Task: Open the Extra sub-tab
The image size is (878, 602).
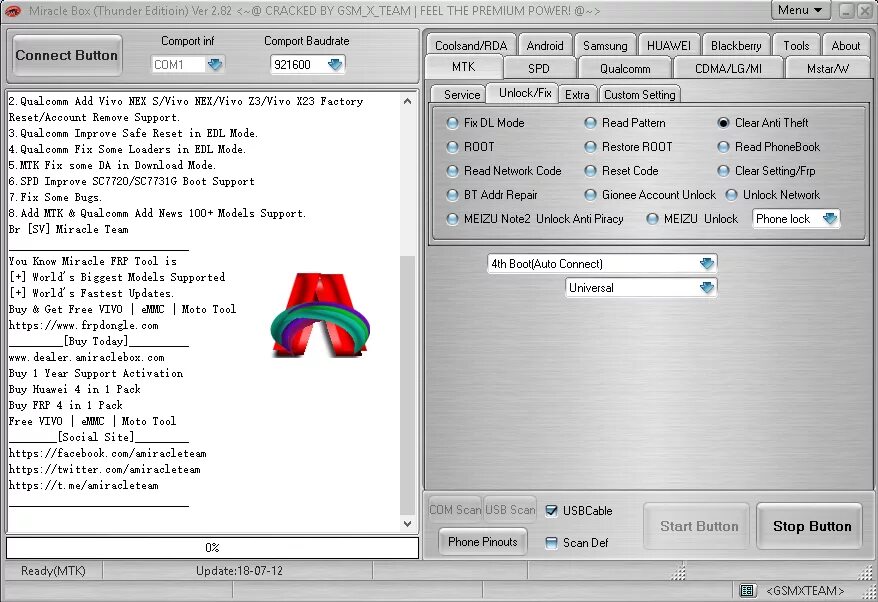Action: click(577, 95)
